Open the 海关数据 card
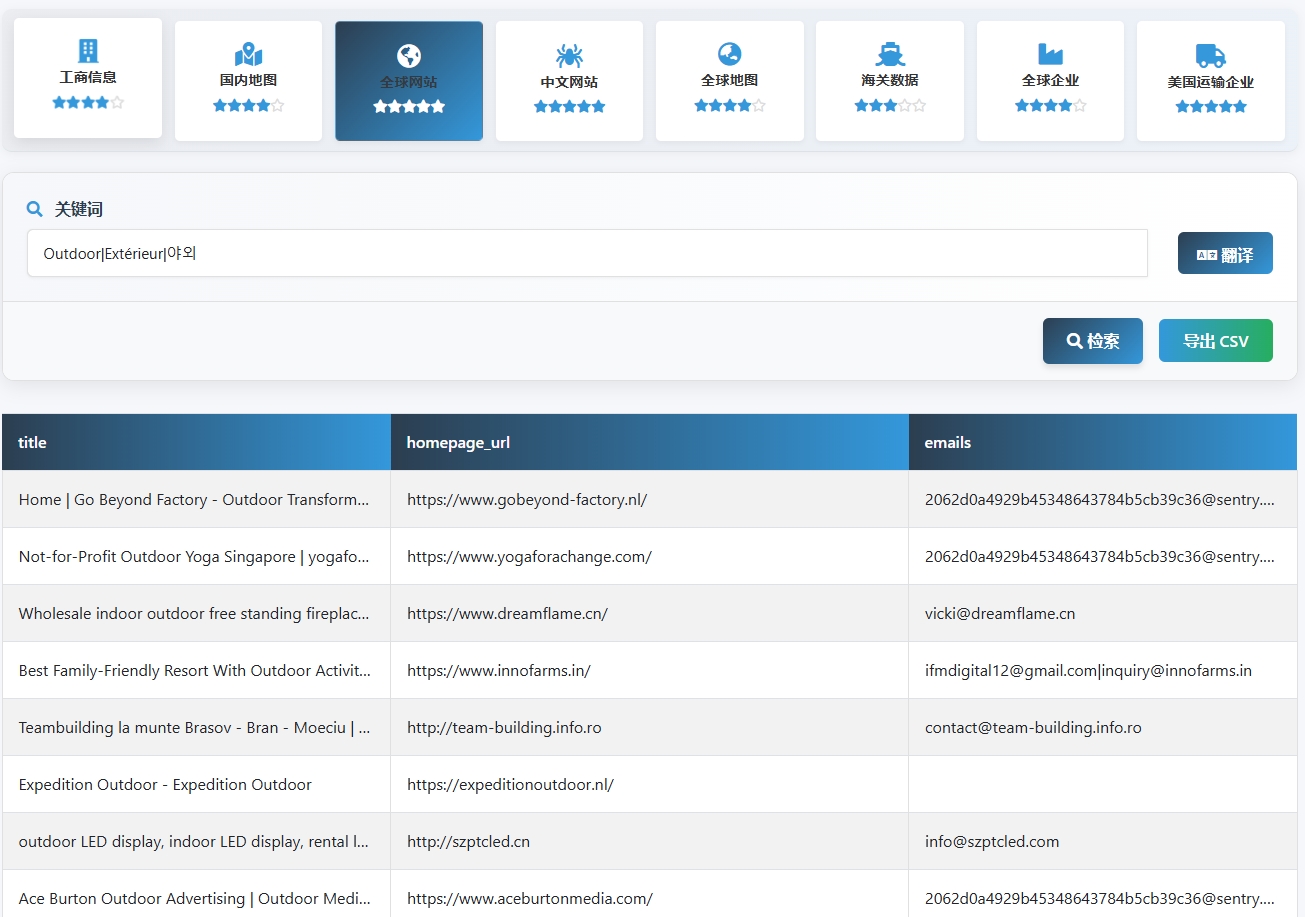The height and width of the screenshot is (917, 1305). [x=890, y=81]
